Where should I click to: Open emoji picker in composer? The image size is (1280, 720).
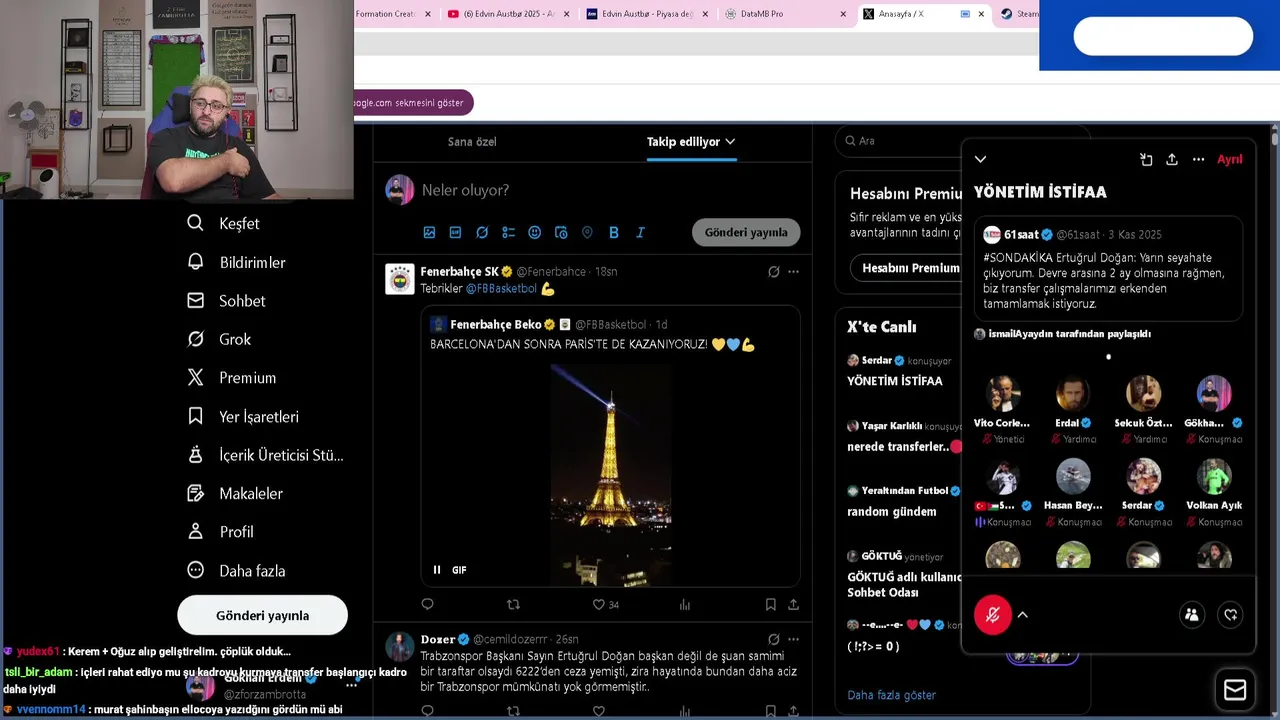pos(534,232)
